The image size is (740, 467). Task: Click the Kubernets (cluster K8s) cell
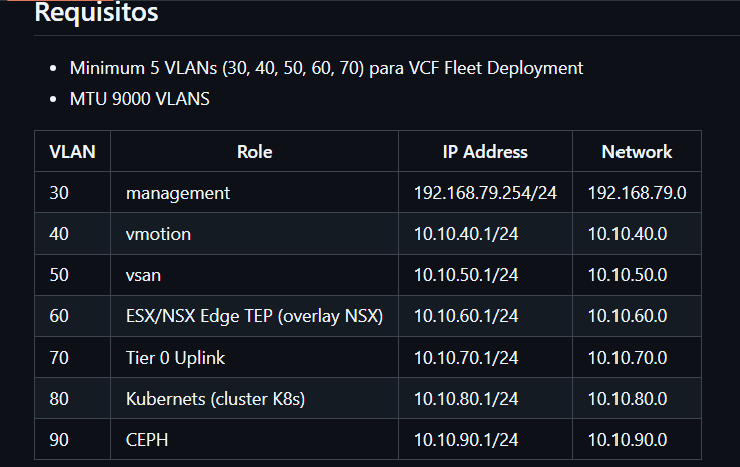[x=215, y=399]
